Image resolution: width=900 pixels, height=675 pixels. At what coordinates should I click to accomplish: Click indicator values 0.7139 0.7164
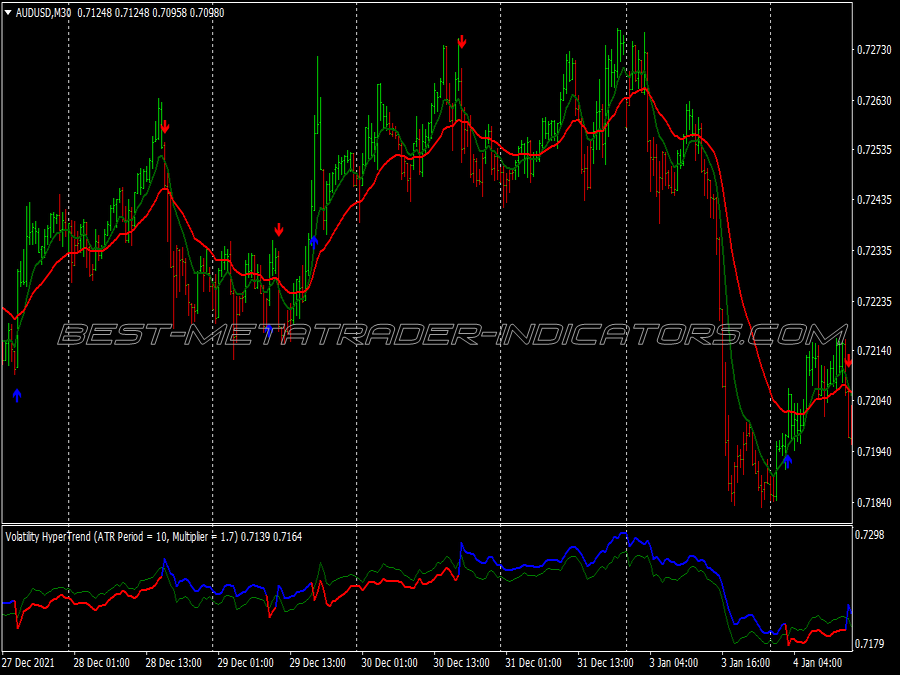271,537
